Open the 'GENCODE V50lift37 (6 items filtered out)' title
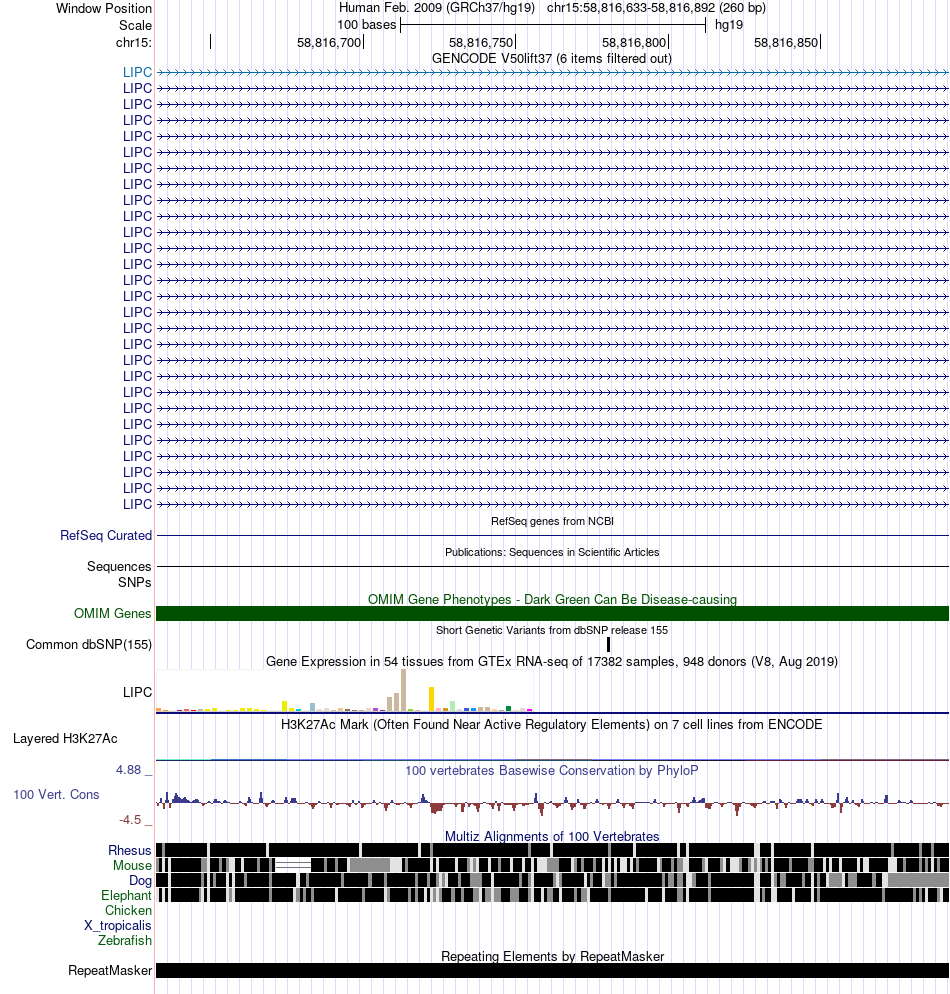Image resolution: width=950 pixels, height=994 pixels. coord(551,58)
